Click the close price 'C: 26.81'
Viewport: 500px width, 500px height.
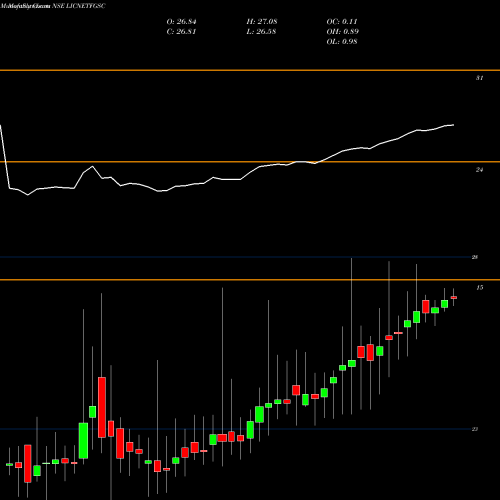click(181, 32)
